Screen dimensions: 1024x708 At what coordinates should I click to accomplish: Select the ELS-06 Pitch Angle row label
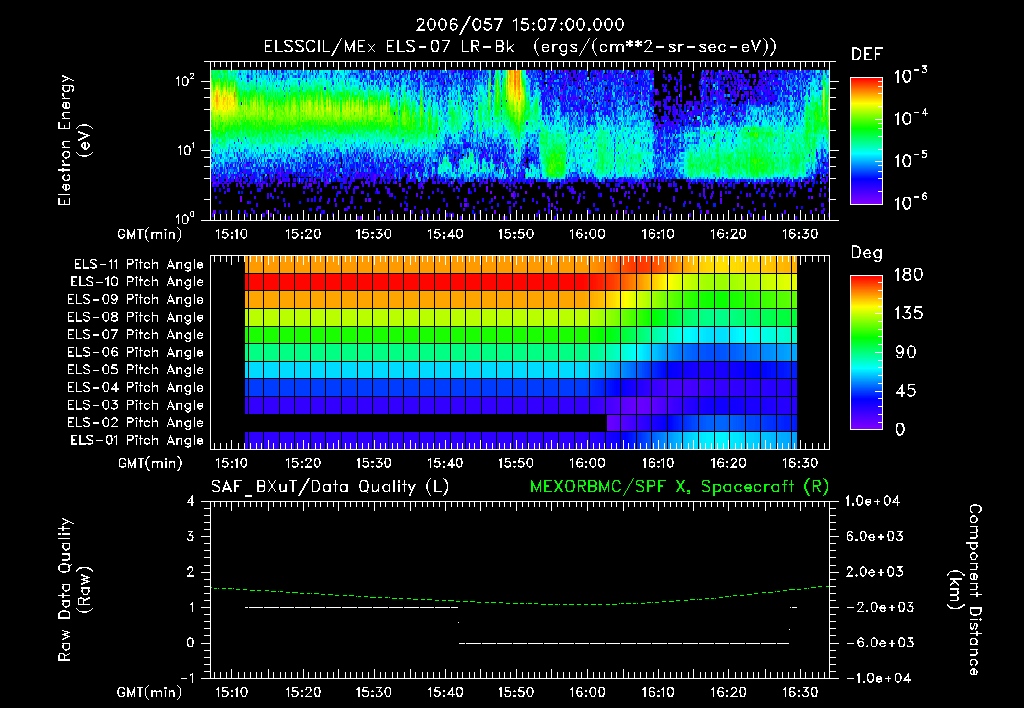point(136,353)
